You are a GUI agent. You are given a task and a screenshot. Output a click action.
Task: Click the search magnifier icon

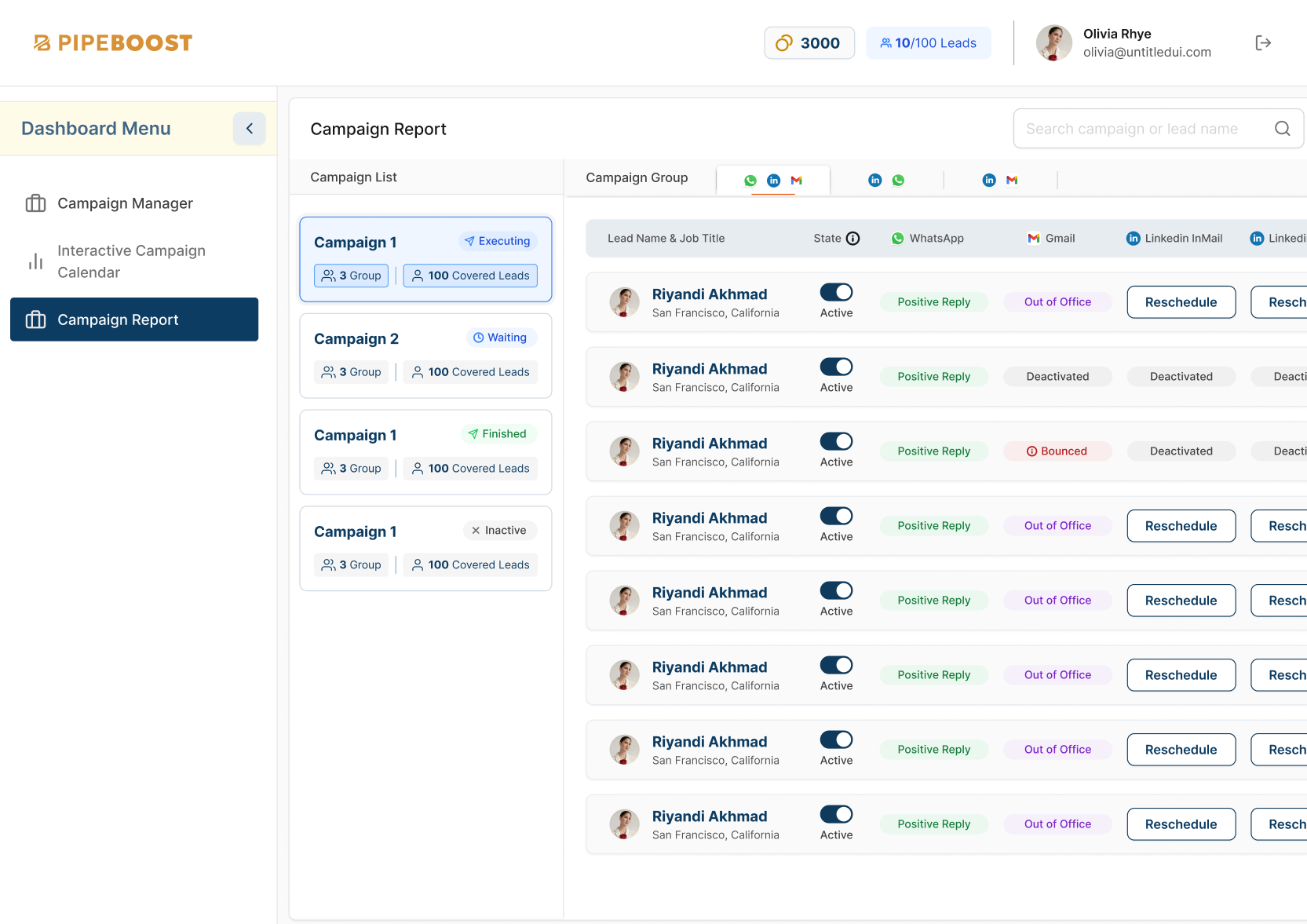(x=1283, y=129)
